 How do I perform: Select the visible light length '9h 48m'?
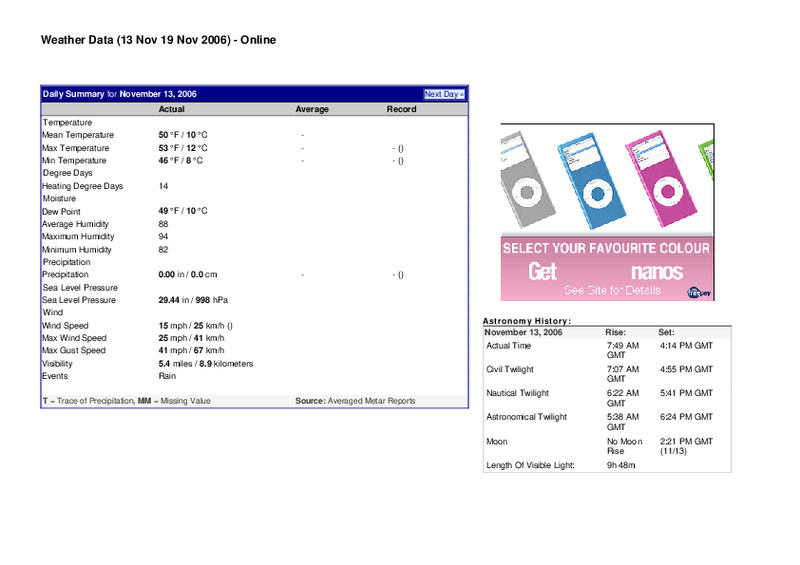click(x=621, y=465)
